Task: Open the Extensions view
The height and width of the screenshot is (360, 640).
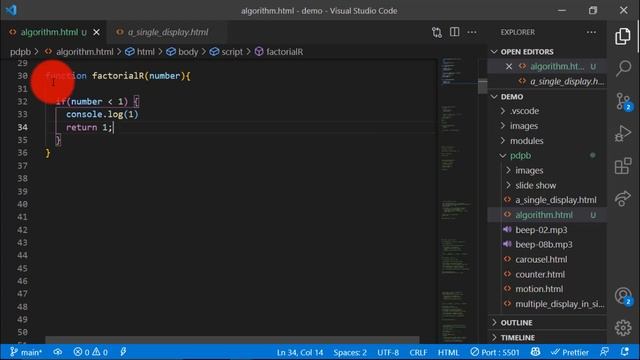Action: [623, 166]
